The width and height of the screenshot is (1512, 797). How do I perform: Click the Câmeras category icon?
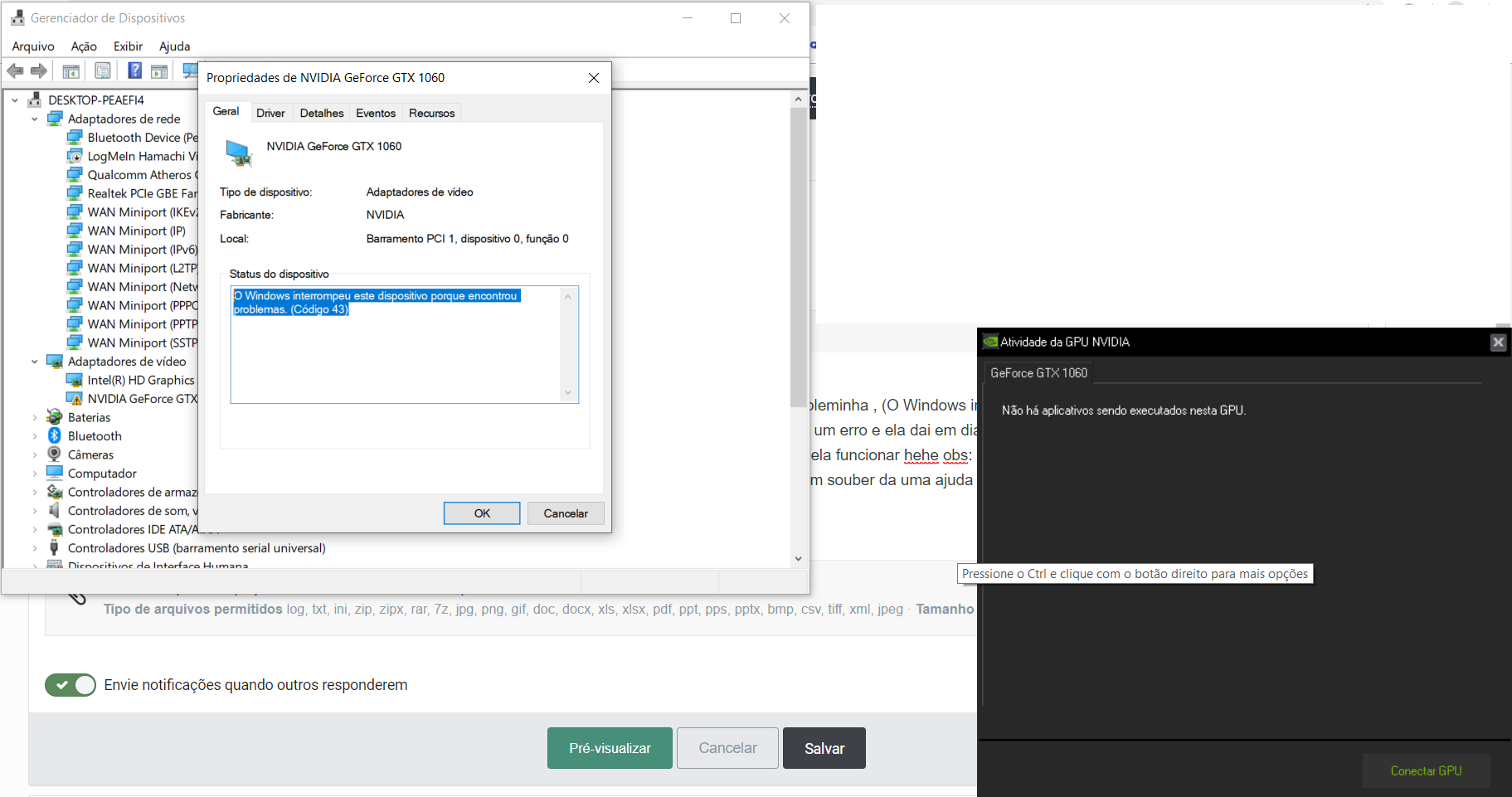tap(55, 454)
